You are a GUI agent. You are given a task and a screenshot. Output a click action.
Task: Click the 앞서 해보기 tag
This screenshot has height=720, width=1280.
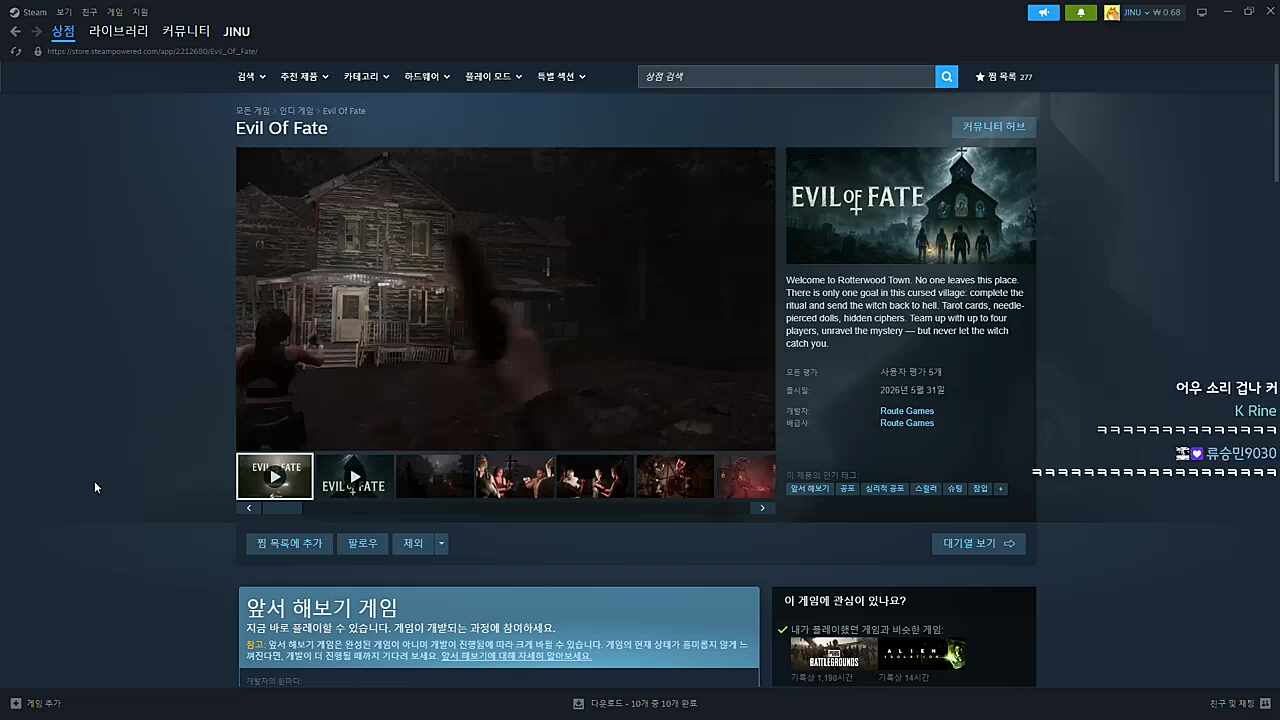(810, 488)
